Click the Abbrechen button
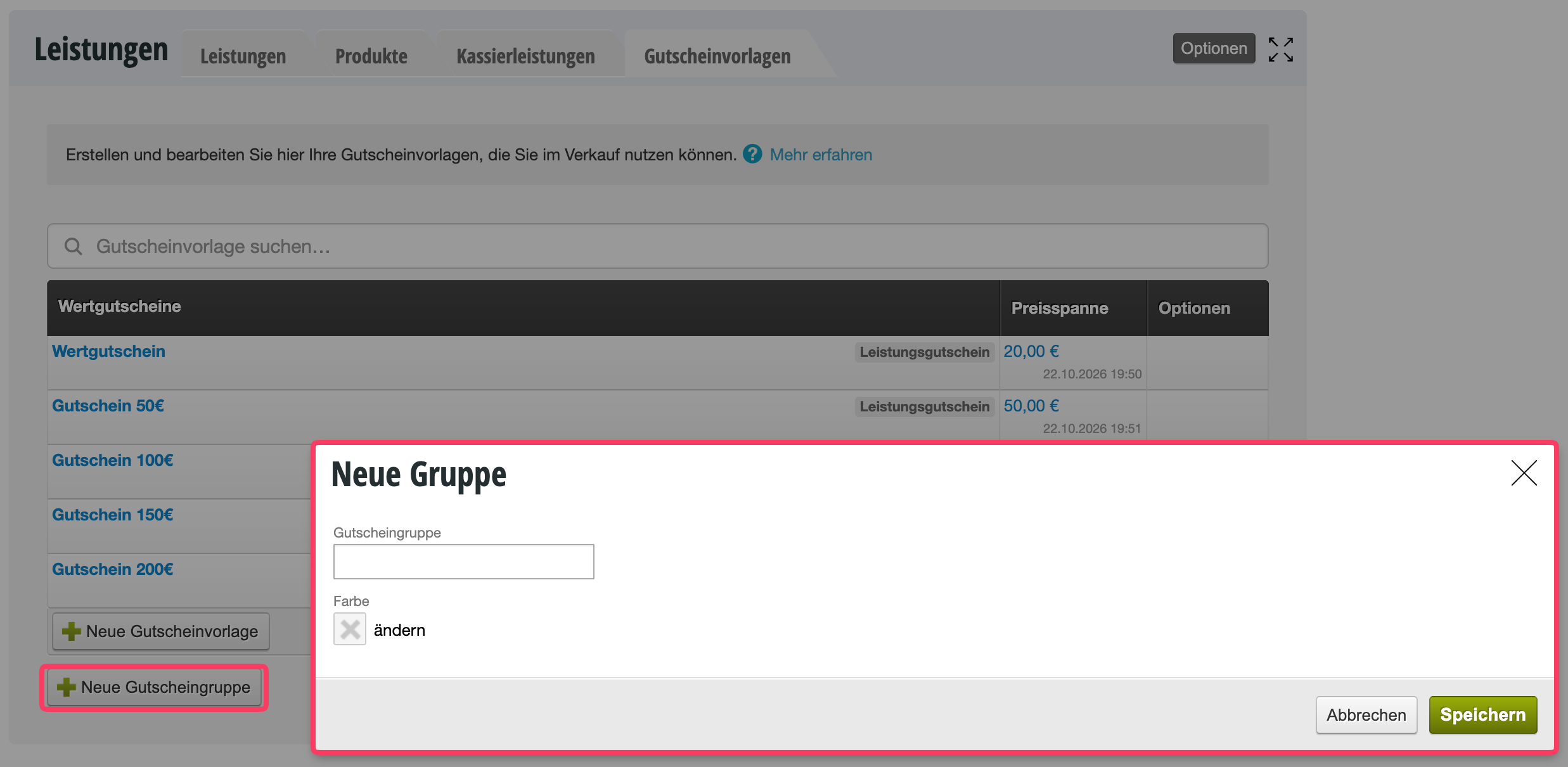 [1366, 715]
